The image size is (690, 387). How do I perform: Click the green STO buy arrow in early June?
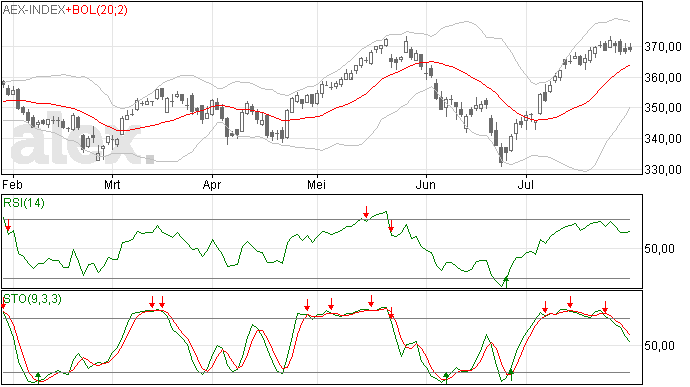(x=446, y=377)
